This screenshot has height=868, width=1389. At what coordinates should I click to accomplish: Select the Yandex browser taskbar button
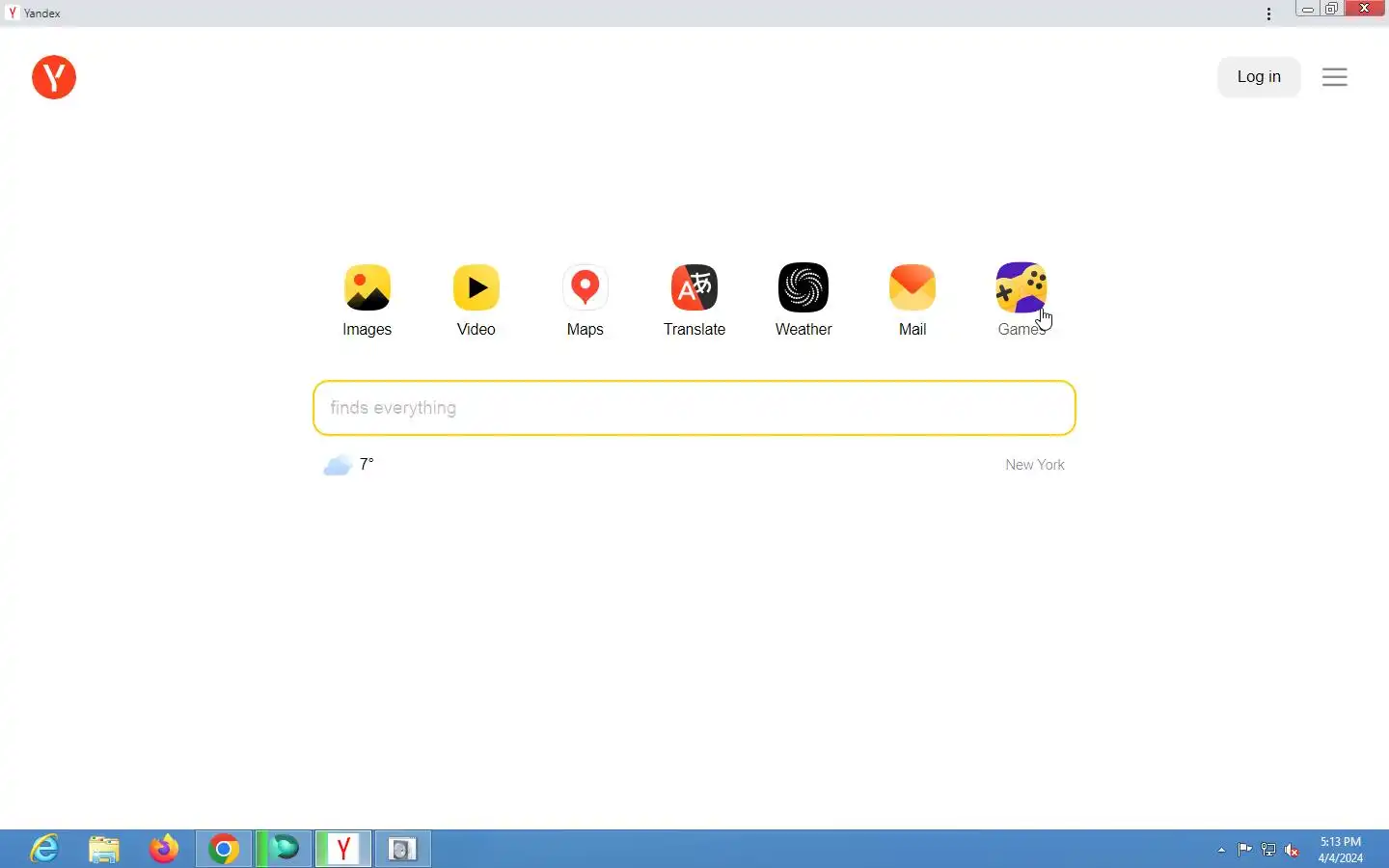[x=343, y=849]
